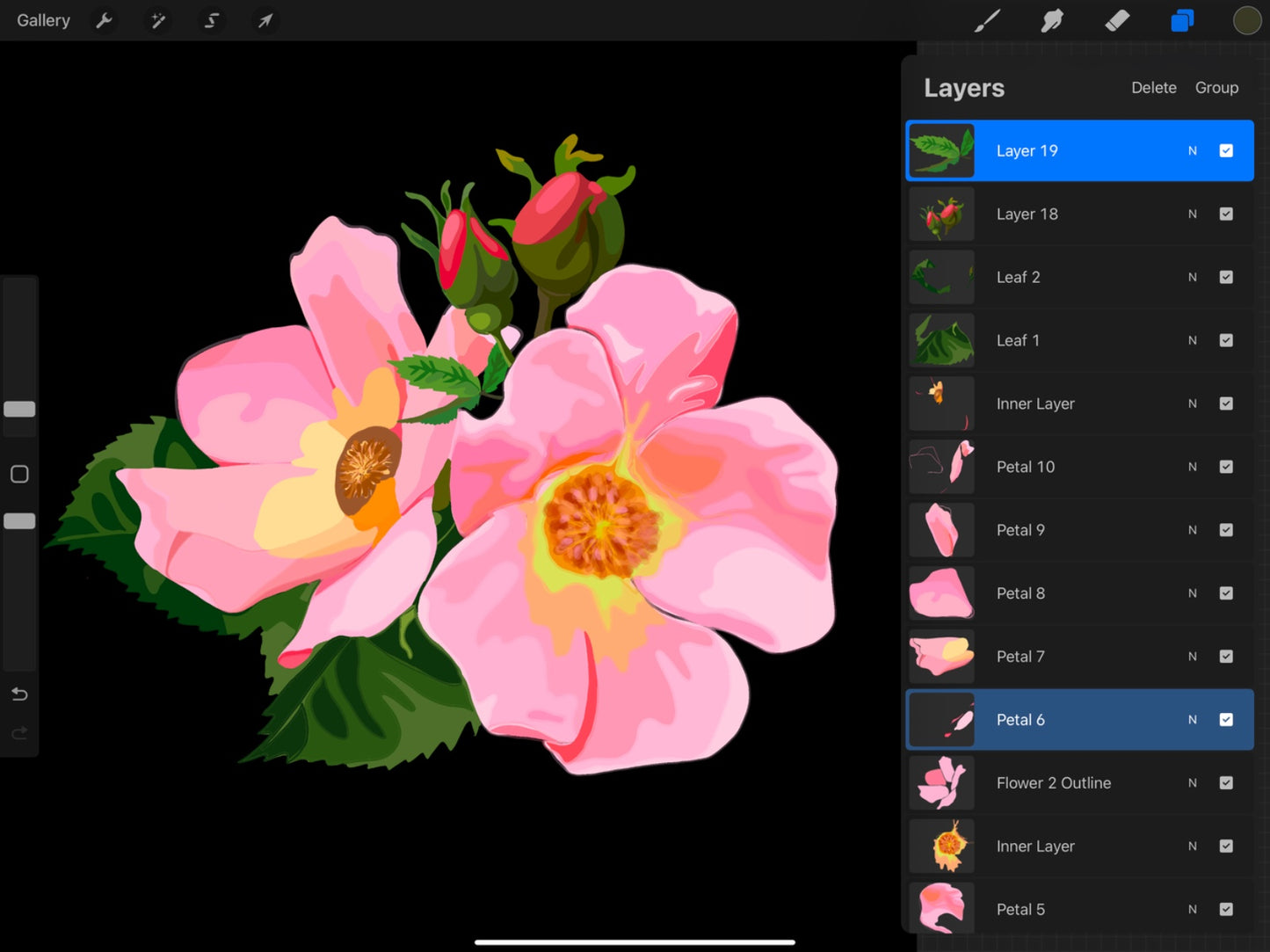Open the Selection tool

pyautogui.click(x=211, y=20)
